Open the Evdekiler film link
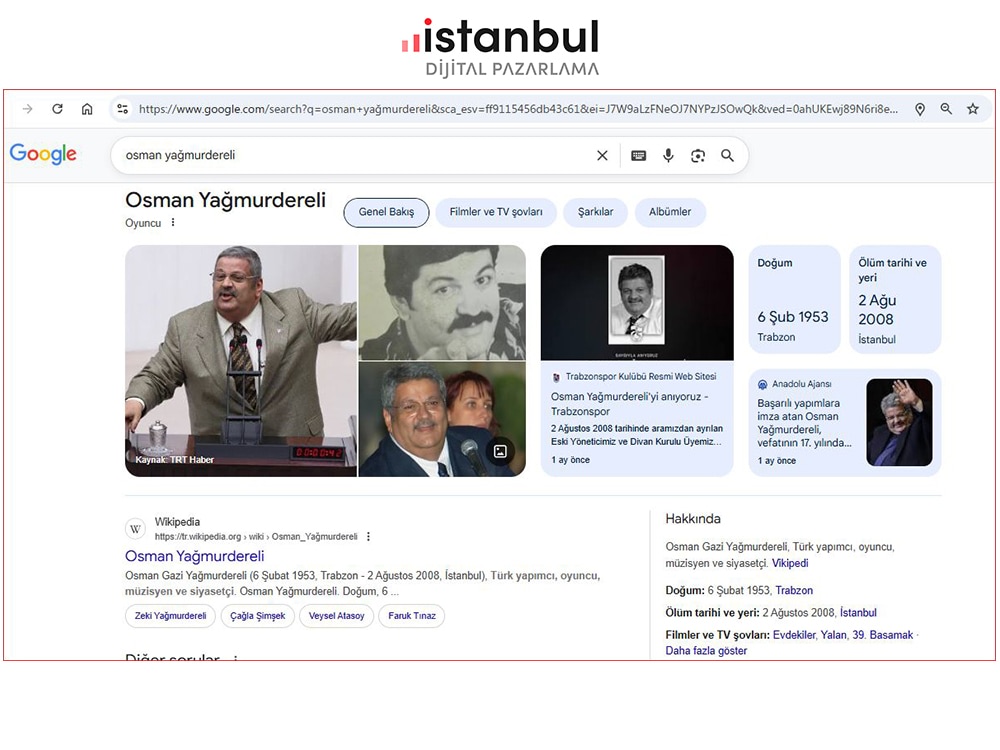1000x750 pixels. (x=794, y=635)
